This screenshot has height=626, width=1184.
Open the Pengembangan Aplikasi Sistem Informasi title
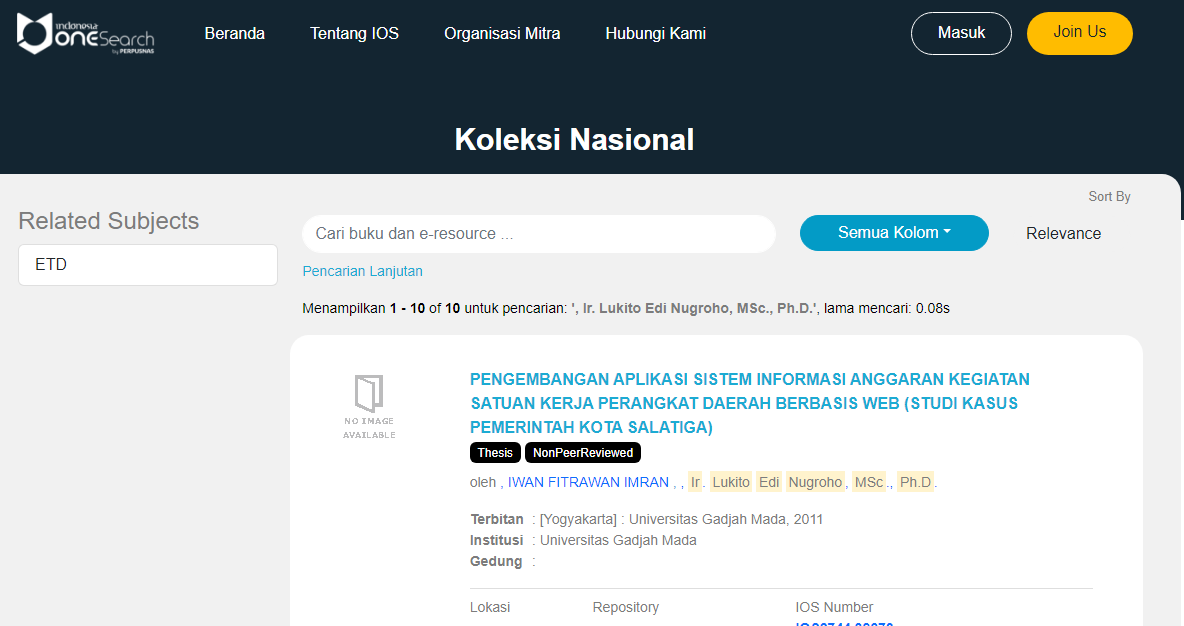[749, 403]
